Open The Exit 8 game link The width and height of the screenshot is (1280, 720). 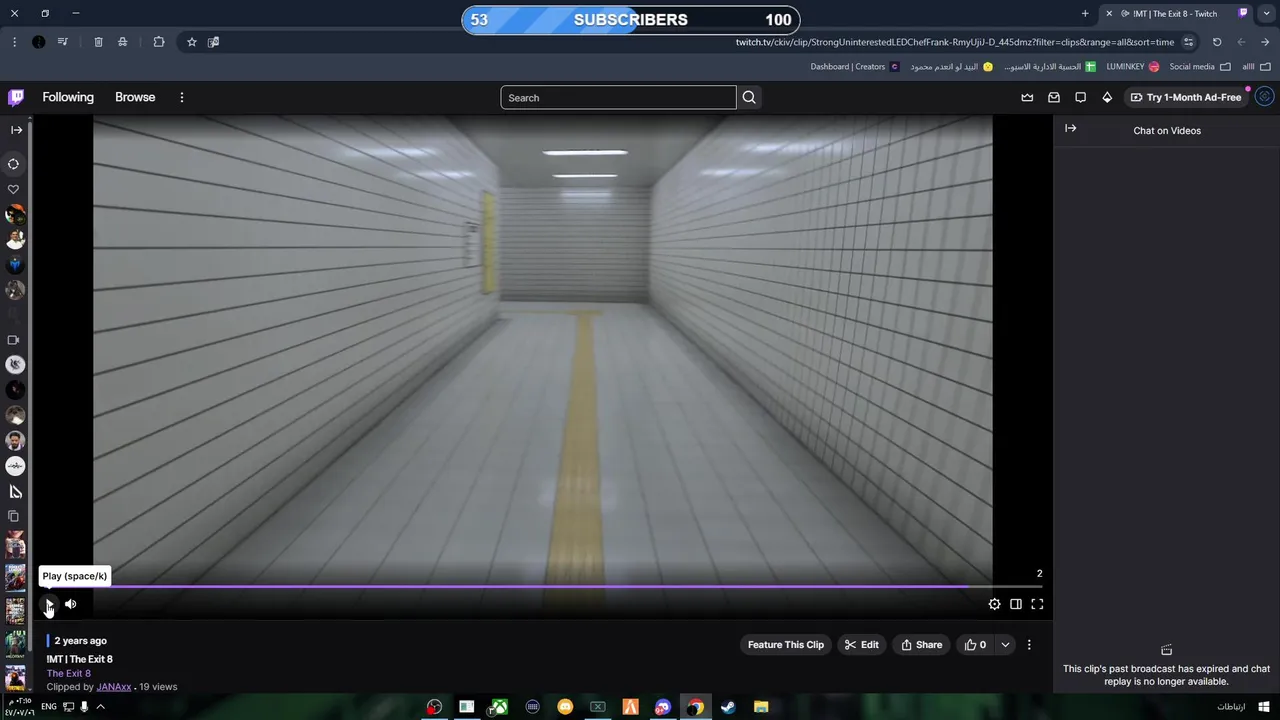coord(68,673)
